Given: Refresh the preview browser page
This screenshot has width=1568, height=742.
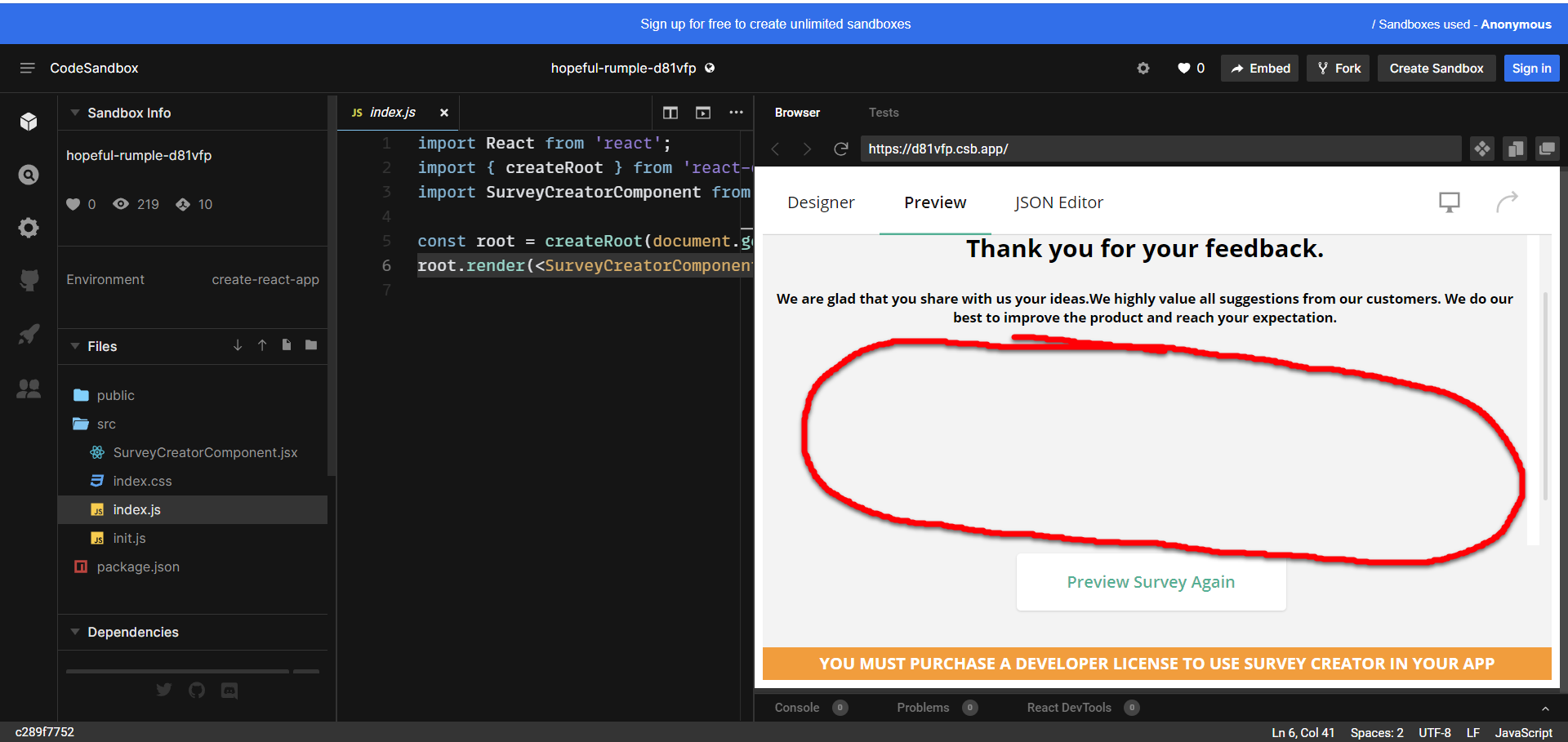Looking at the screenshot, I should coord(840,149).
